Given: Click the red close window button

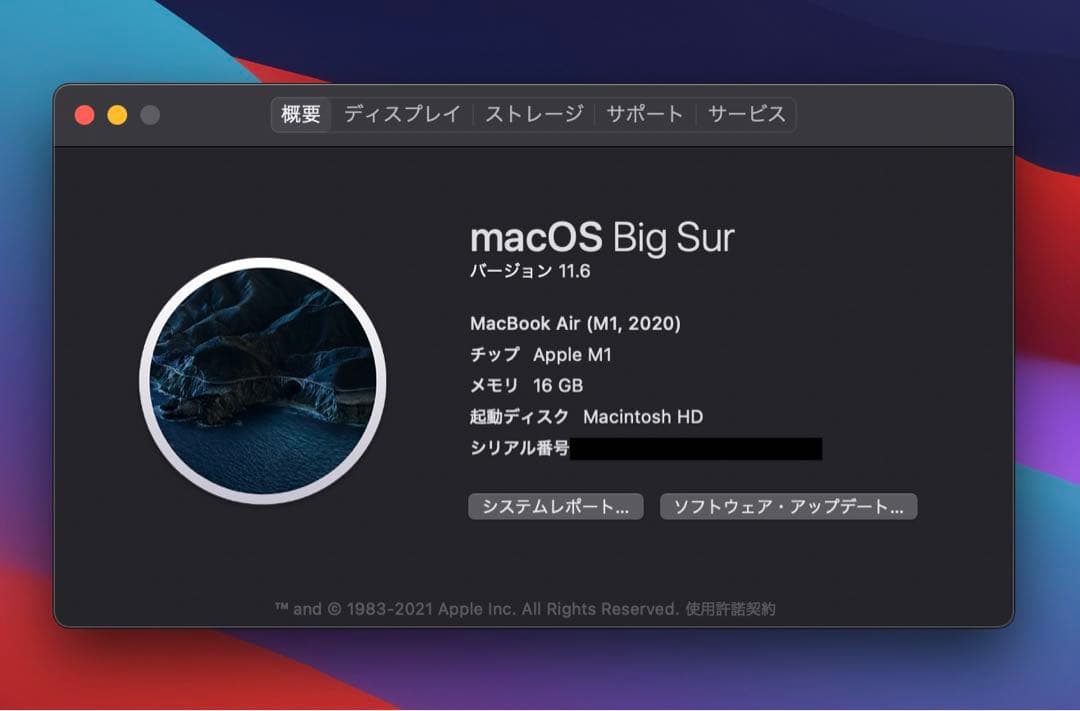Looking at the screenshot, I should (85, 115).
